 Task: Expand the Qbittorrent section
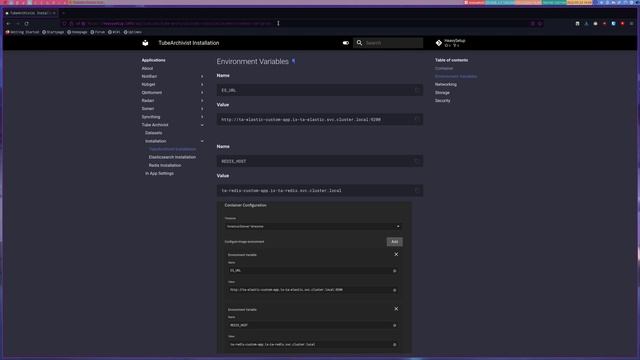click(x=202, y=93)
